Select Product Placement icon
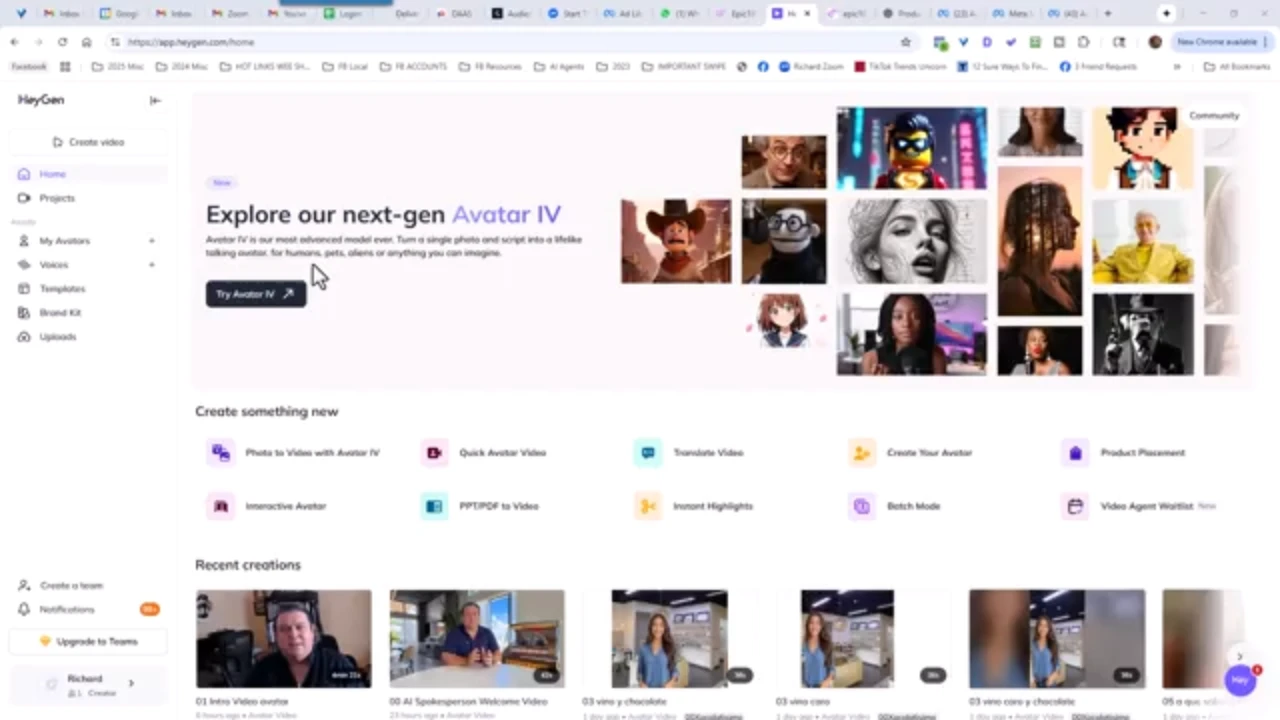Viewport: 1280px width, 720px height. (x=1075, y=453)
